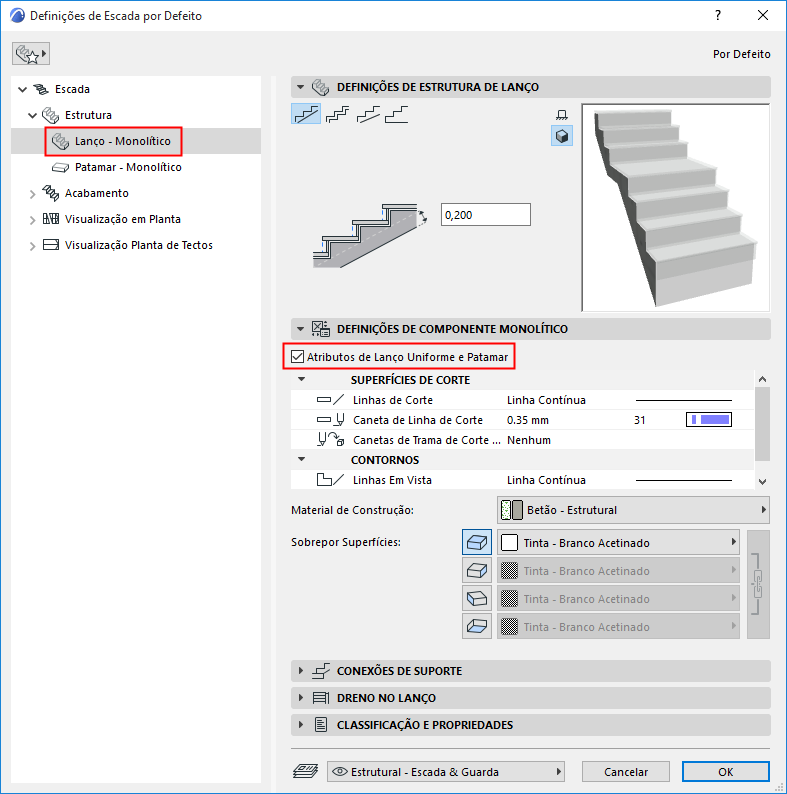Toggle the third surface override button
The width and height of the screenshot is (787, 794).
pyautogui.click(x=477, y=599)
